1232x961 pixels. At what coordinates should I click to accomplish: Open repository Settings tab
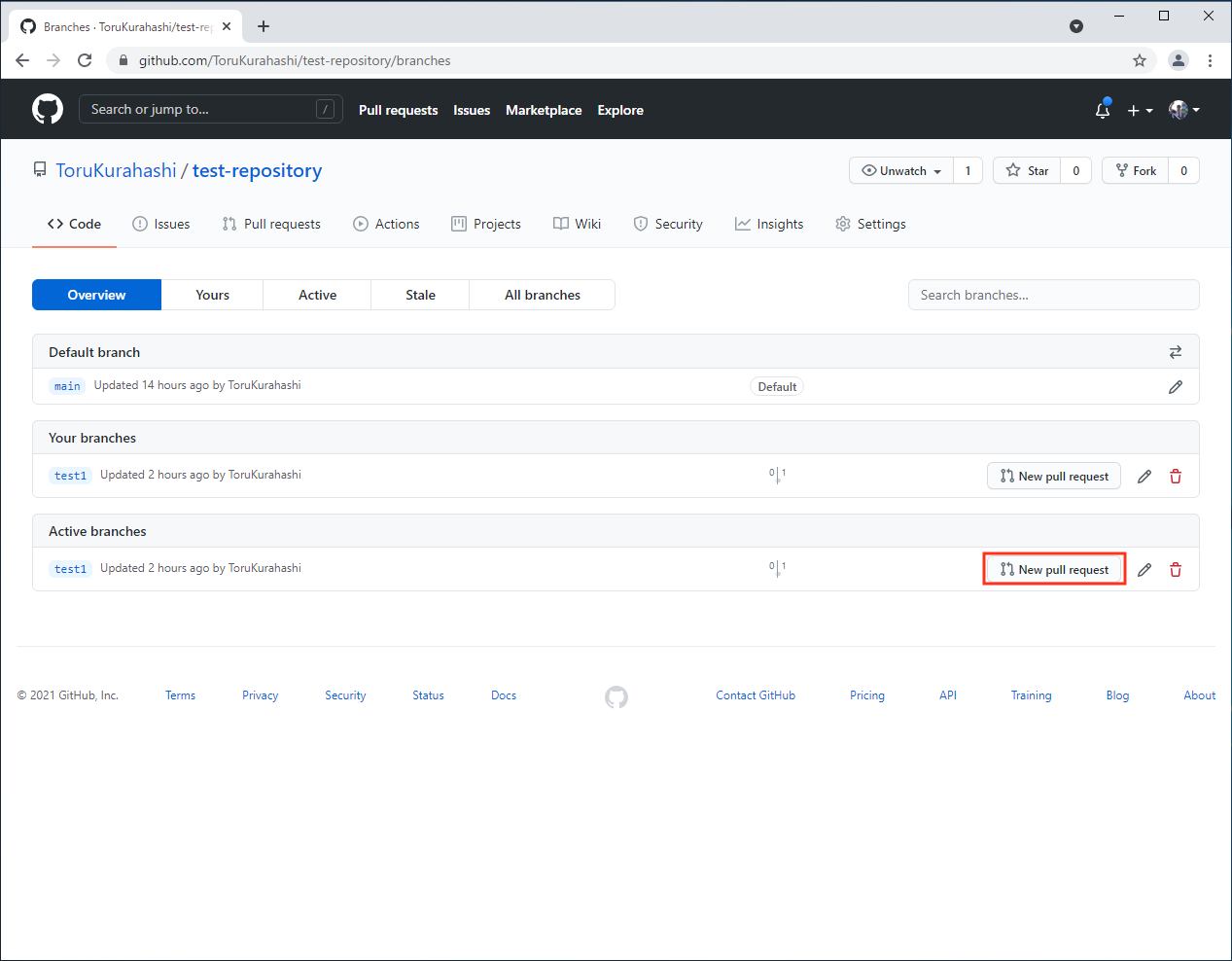click(x=870, y=224)
